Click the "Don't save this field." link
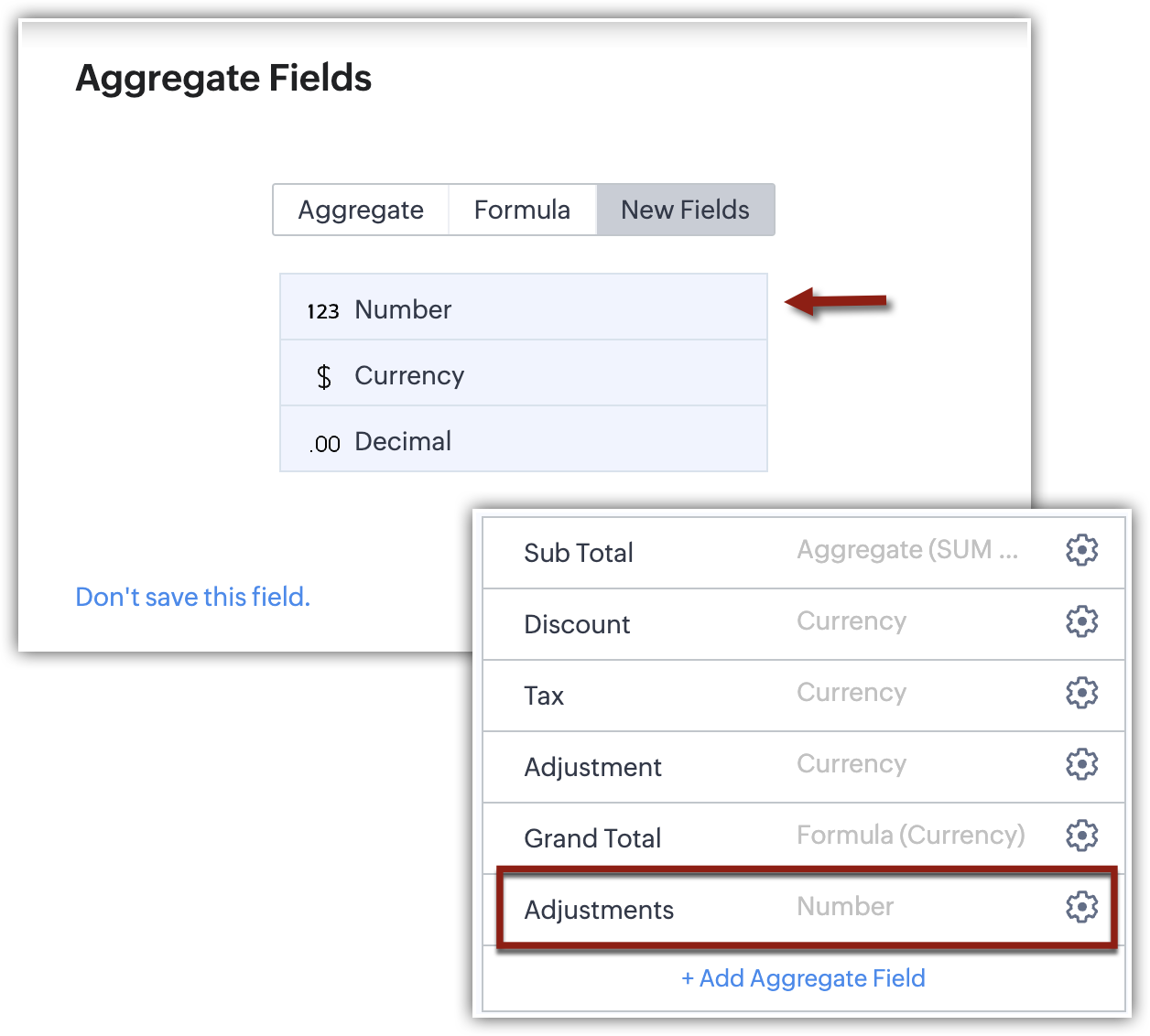Screen dimensions: 1150x1036 point(192,597)
